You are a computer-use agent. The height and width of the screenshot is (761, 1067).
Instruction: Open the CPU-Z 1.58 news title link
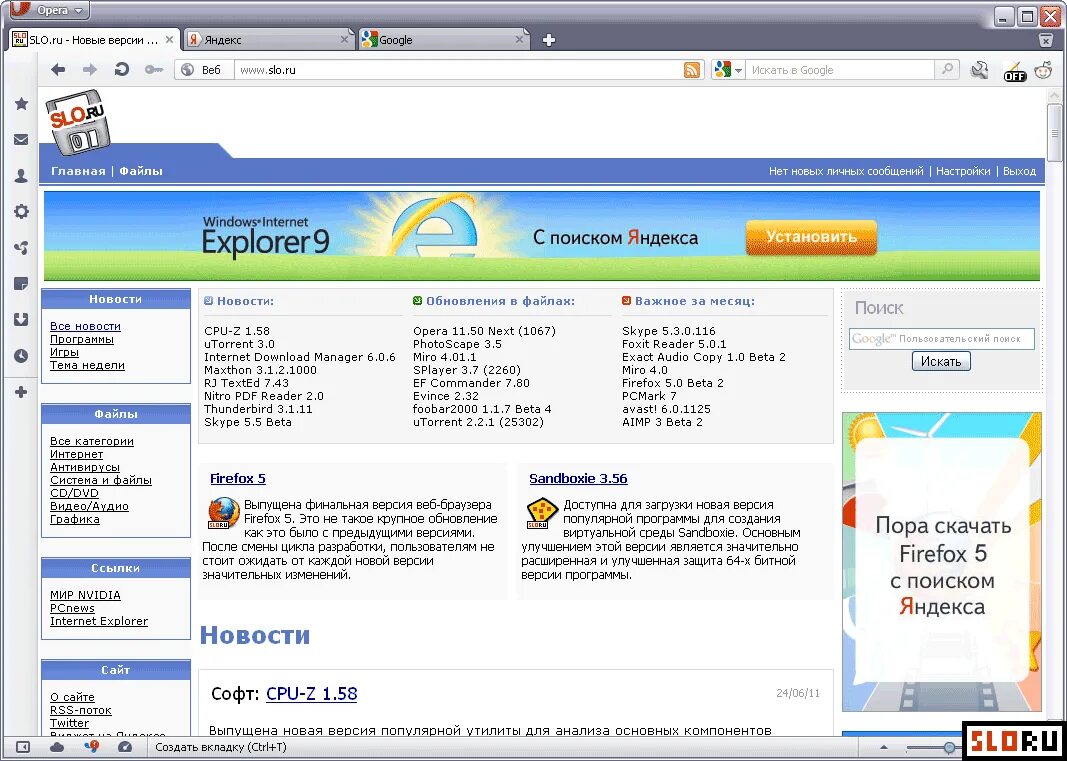coord(312,694)
